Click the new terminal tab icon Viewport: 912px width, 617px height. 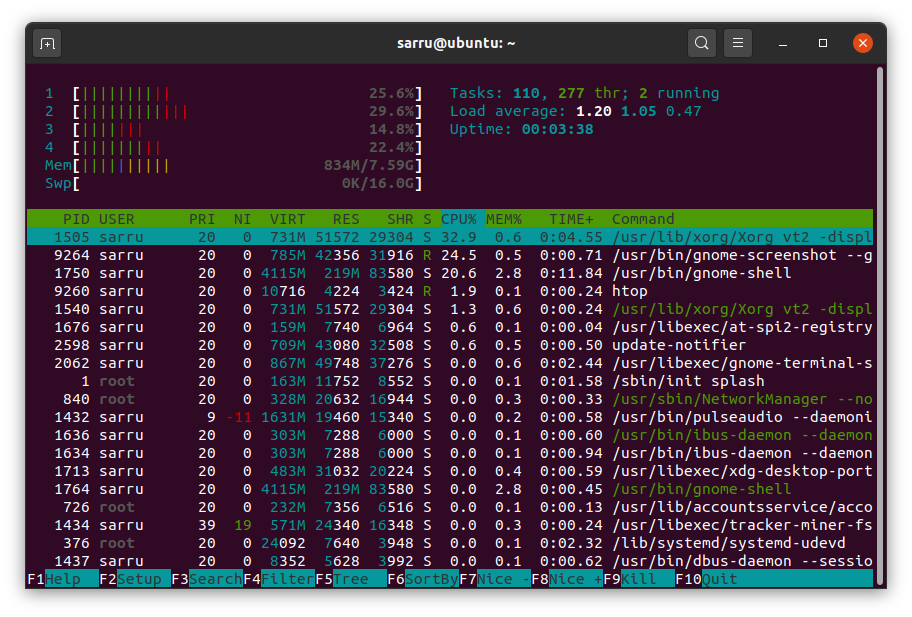click(47, 43)
